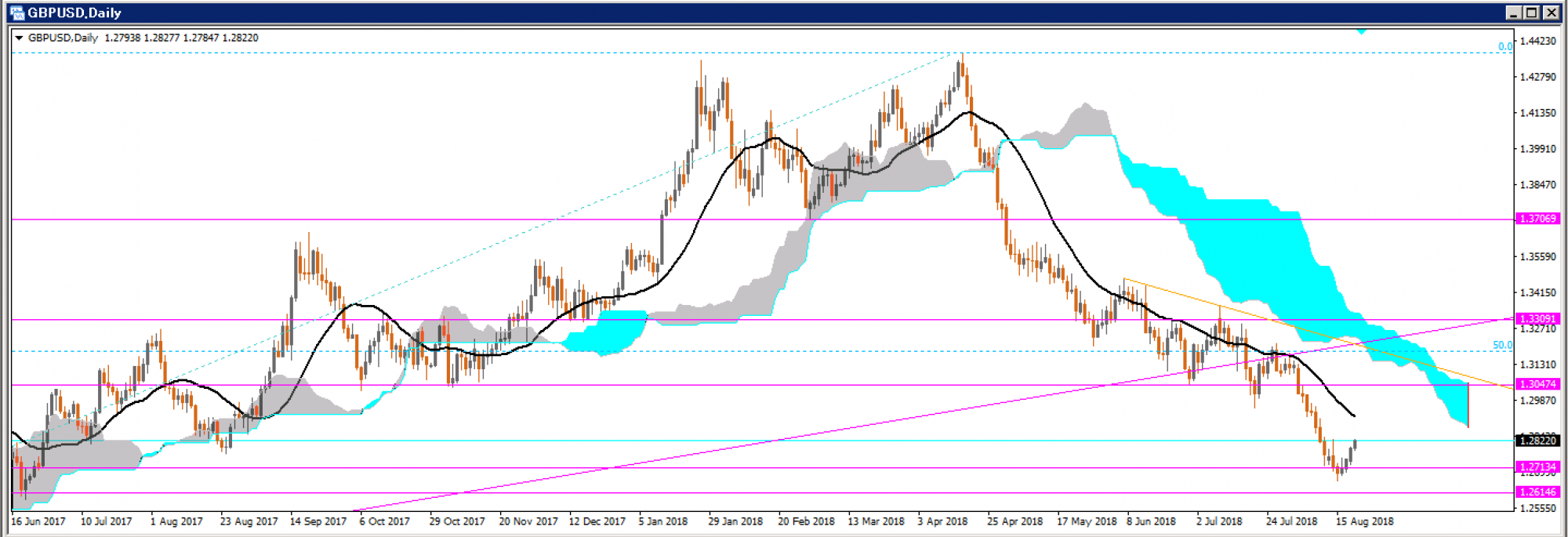Click the 5 Jan 2018 date label
1568x537 pixels.
(663, 521)
